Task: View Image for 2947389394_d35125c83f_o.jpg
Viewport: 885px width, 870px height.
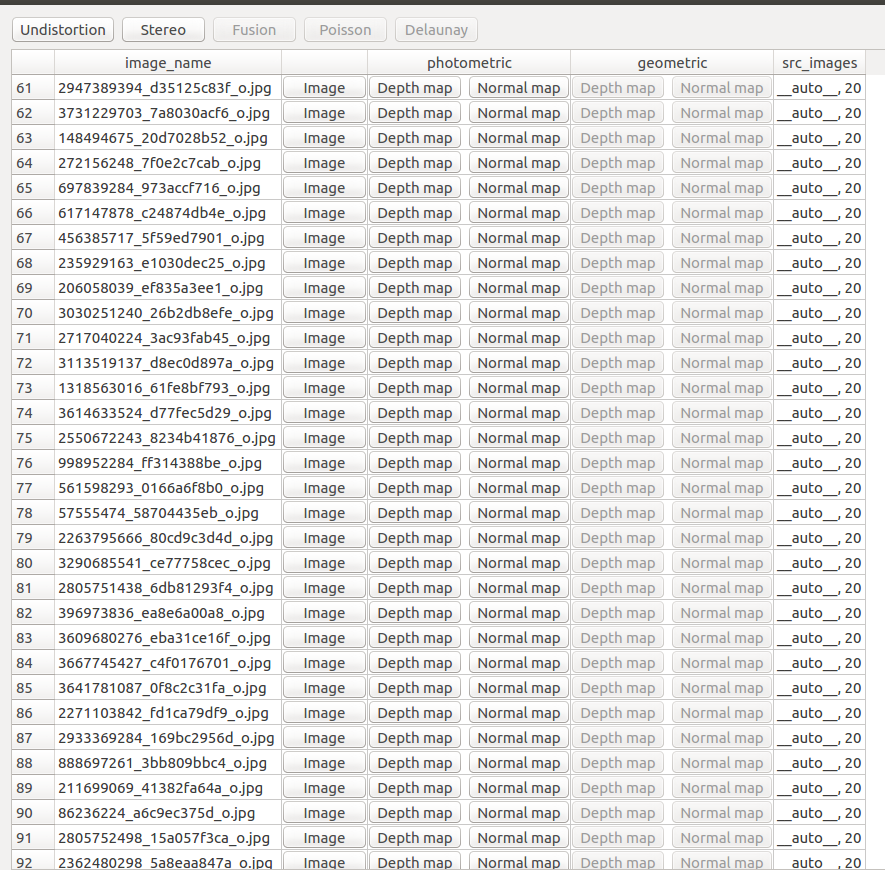Action: click(x=324, y=87)
